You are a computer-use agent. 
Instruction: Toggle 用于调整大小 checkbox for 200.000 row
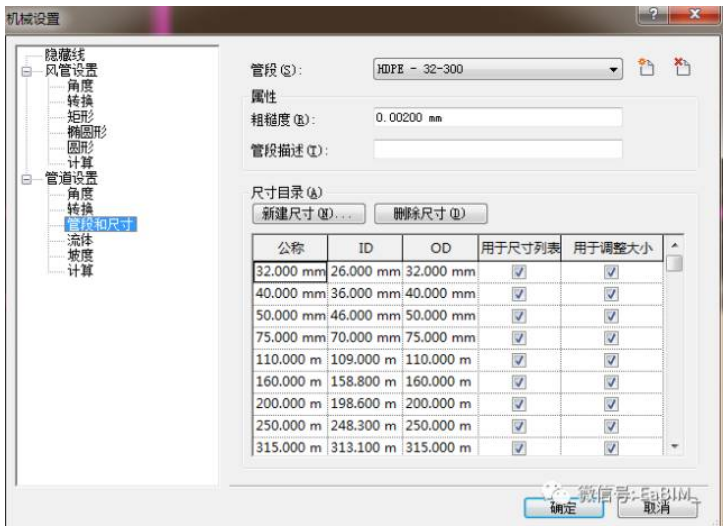pyautogui.click(x=612, y=404)
